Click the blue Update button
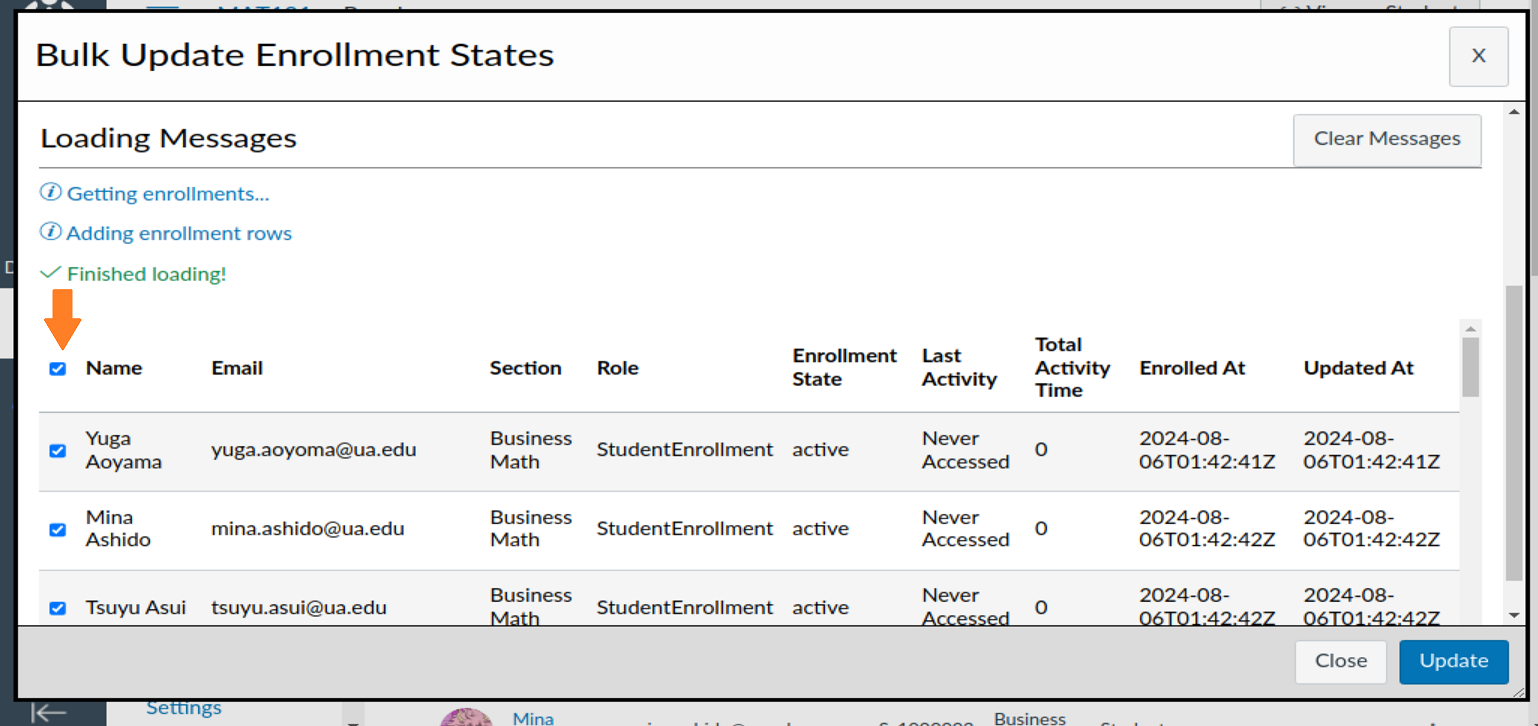The image size is (1538, 726). (1453, 661)
